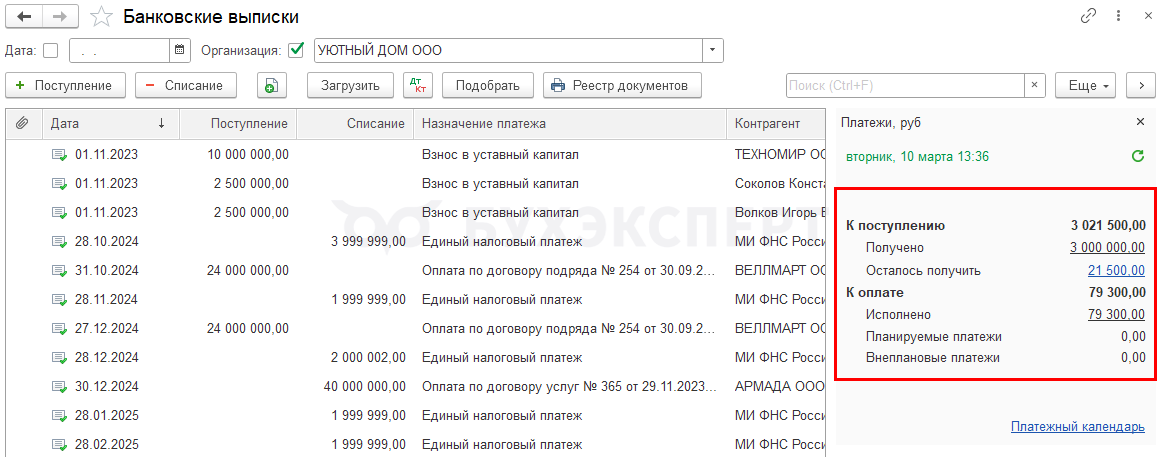Sort by the Дата column header

click(x=110, y=123)
